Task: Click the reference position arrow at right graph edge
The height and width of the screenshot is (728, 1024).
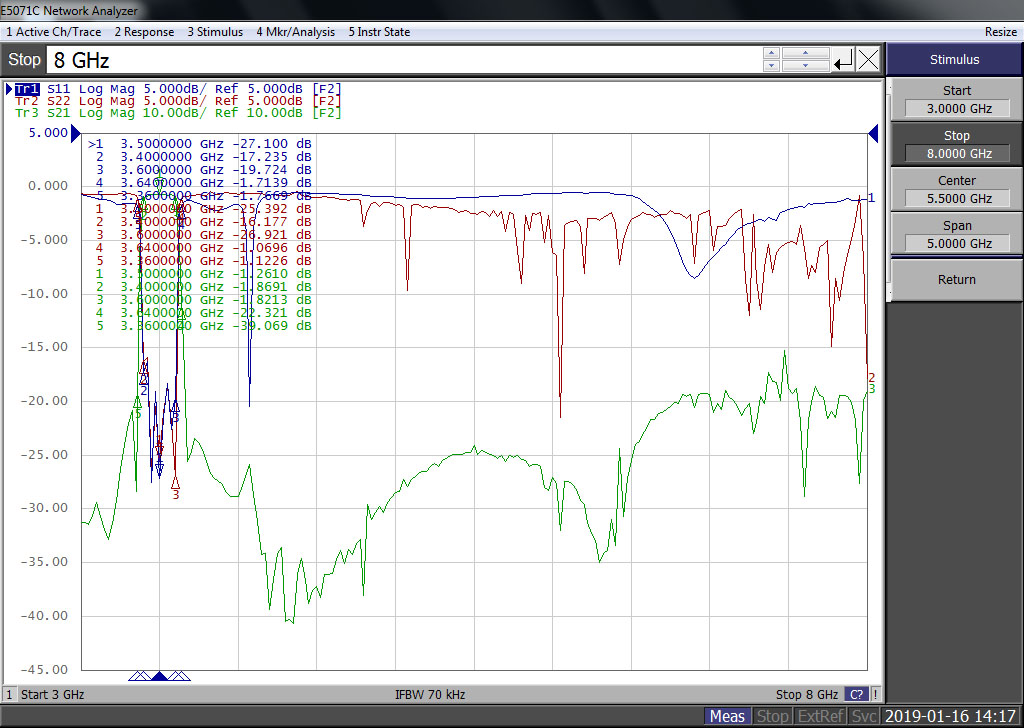Action: click(x=873, y=133)
